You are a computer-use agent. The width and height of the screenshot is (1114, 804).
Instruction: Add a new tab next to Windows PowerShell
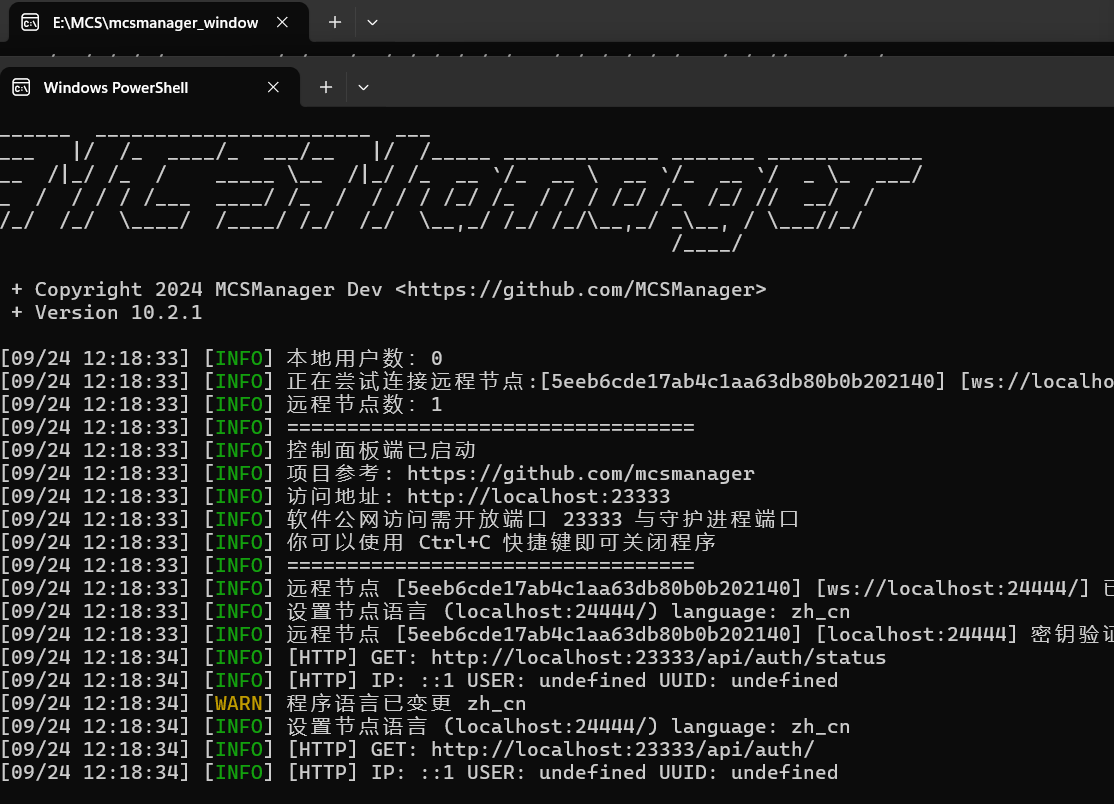(x=325, y=87)
